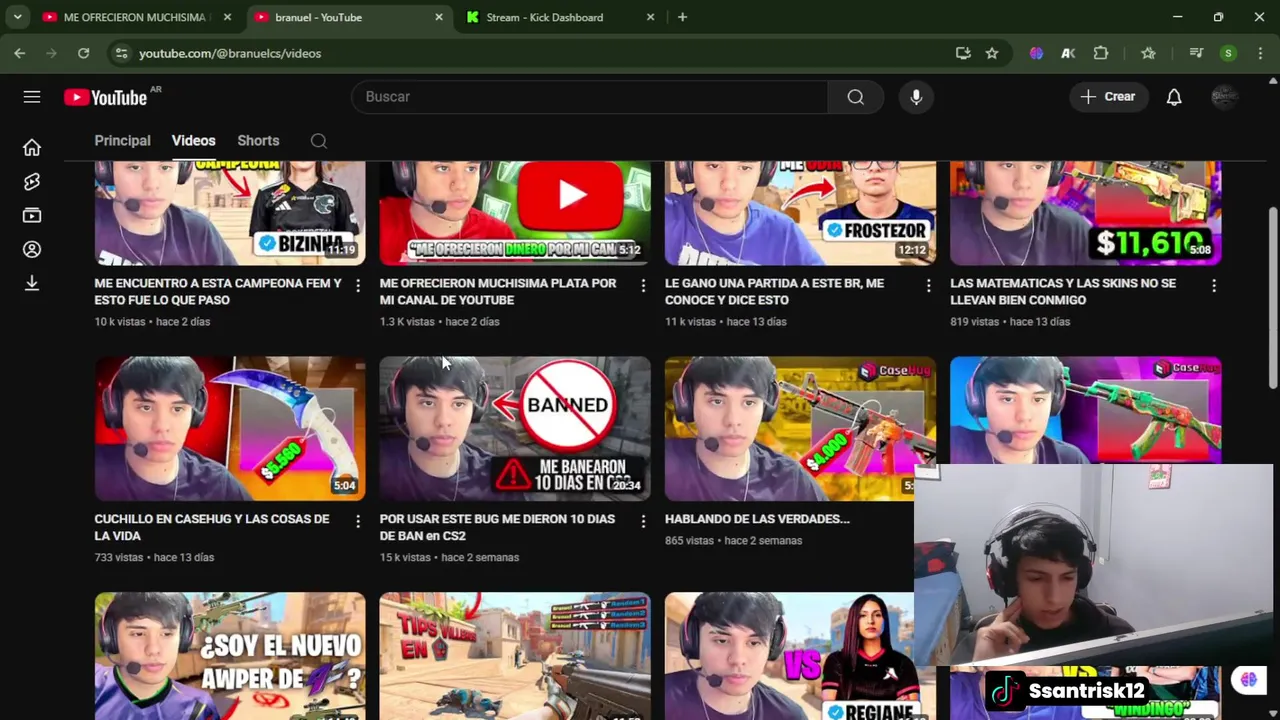Open the browser media control icon
Viewport: 1280px width, 720px height.
pos(1196,53)
